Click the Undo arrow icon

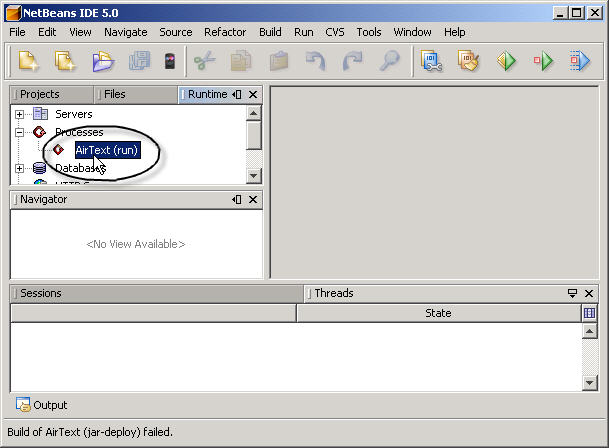(x=316, y=61)
